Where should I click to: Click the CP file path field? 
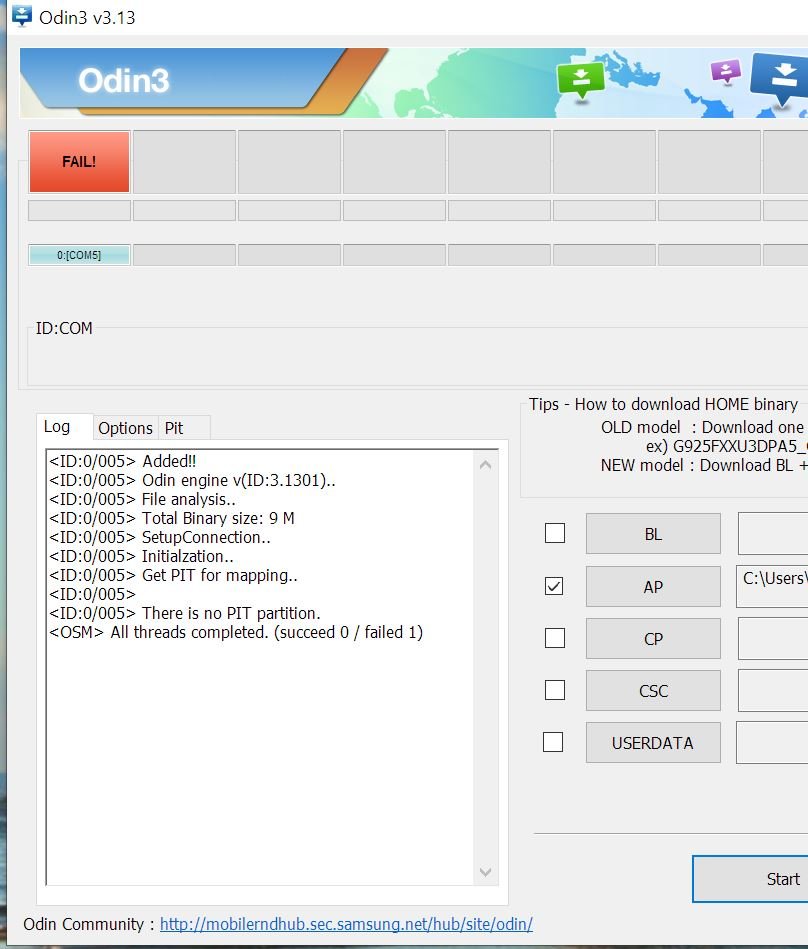click(773, 639)
